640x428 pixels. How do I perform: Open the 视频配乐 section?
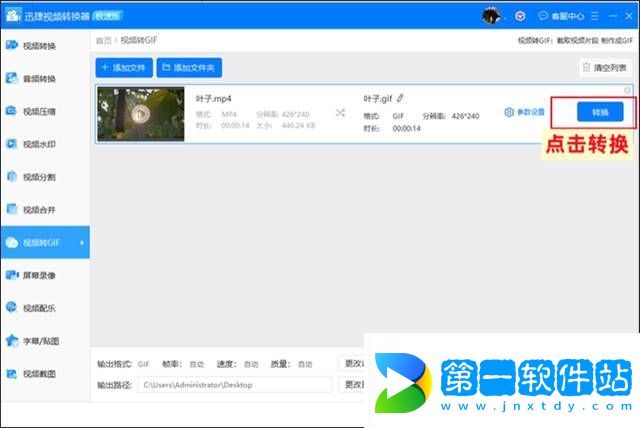39,308
